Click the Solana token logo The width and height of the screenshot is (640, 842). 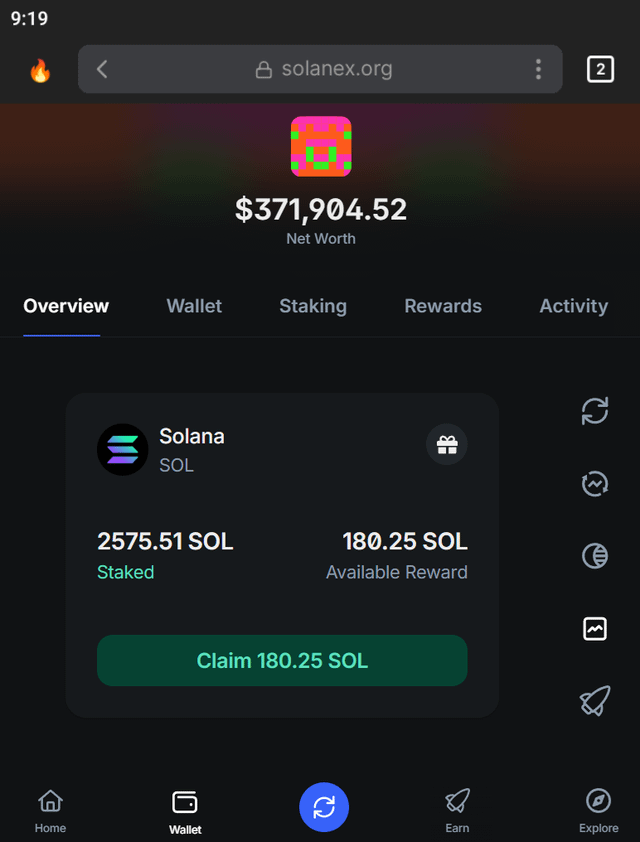pyautogui.click(x=123, y=450)
